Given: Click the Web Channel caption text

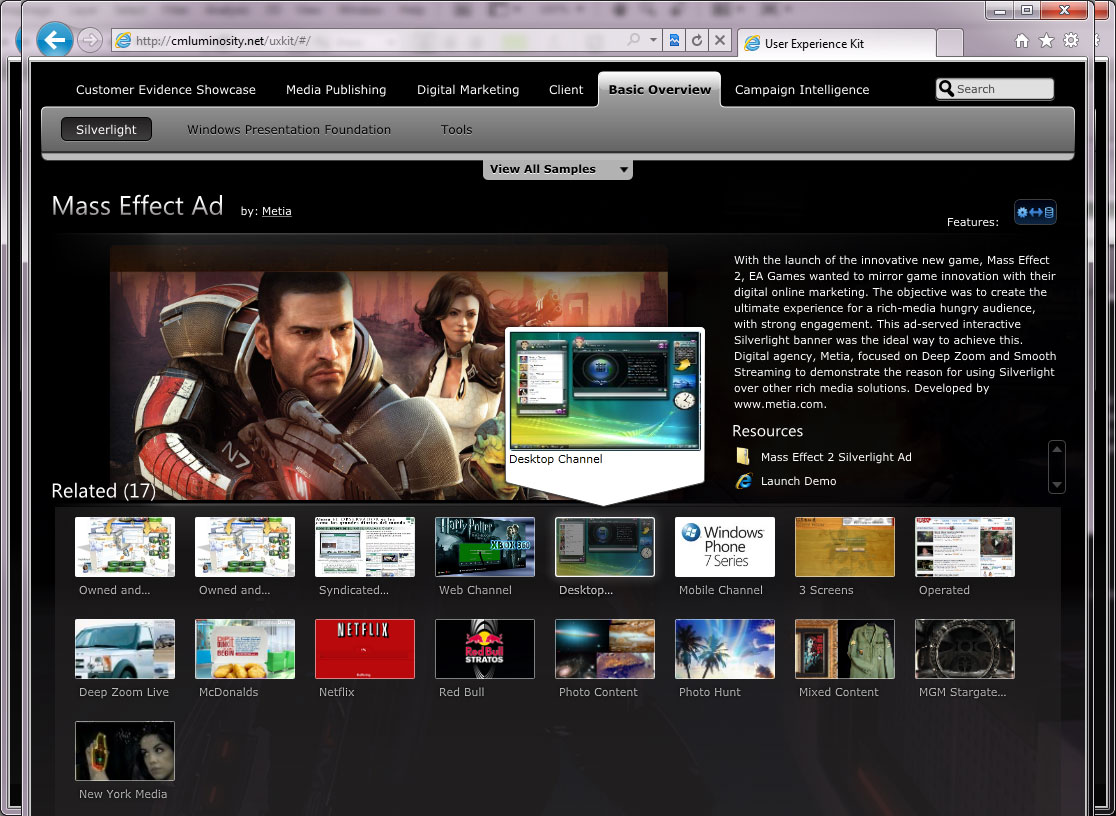Looking at the screenshot, I should (475, 590).
